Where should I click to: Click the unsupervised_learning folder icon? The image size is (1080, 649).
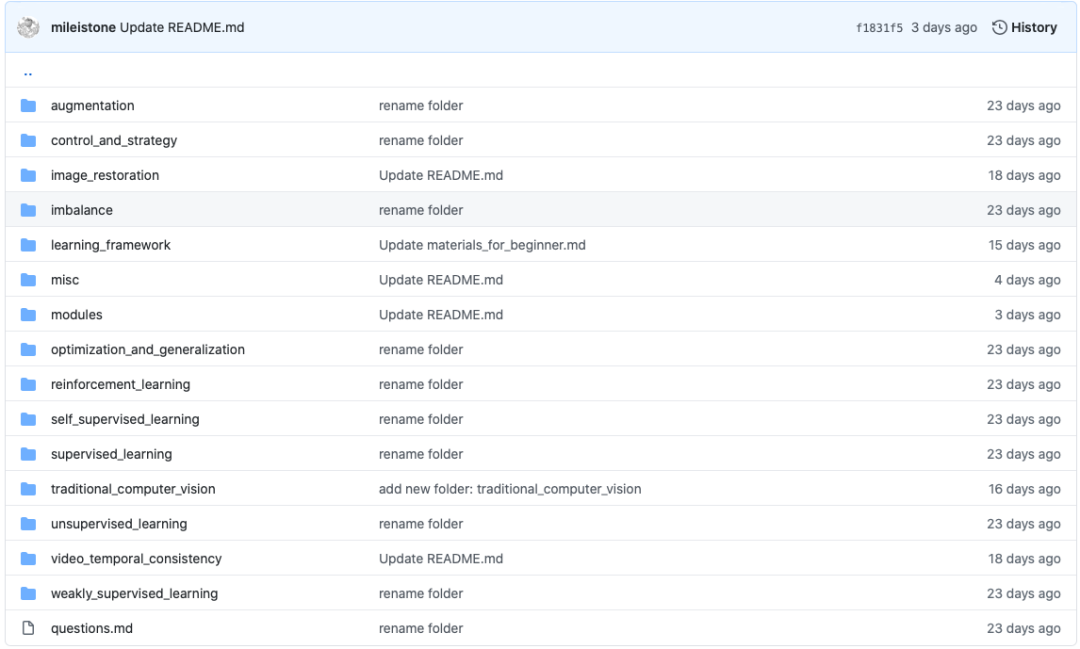point(28,524)
